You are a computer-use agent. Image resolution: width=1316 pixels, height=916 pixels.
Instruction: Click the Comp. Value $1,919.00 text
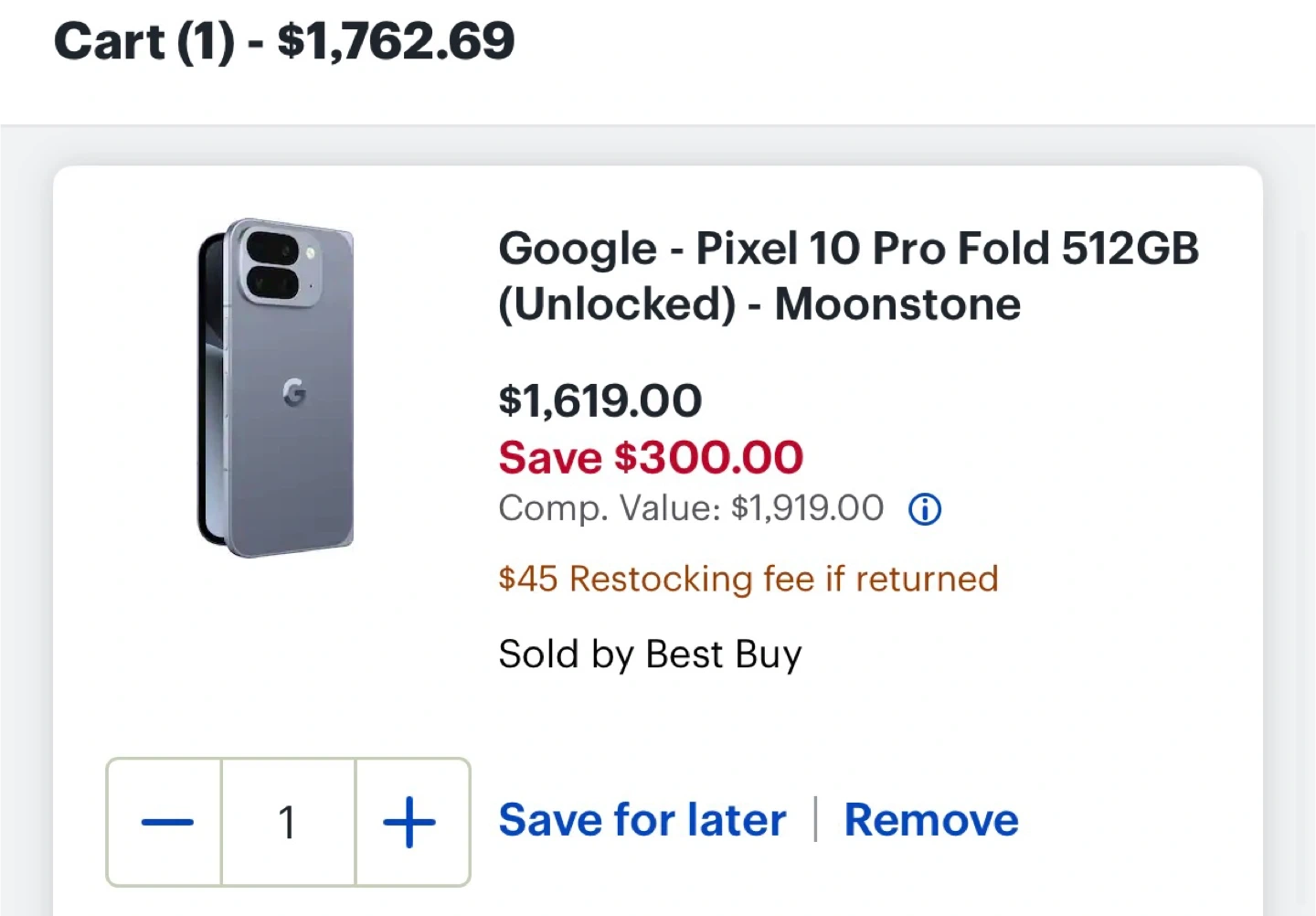tap(691, 508)
